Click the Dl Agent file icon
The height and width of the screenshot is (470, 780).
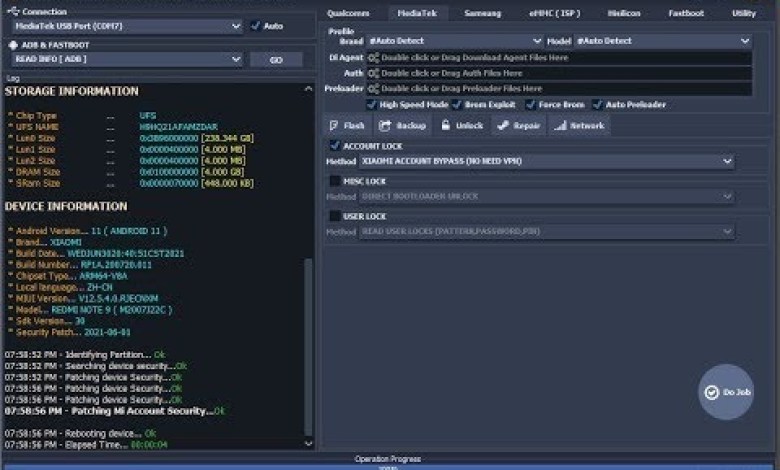(373, 58)
